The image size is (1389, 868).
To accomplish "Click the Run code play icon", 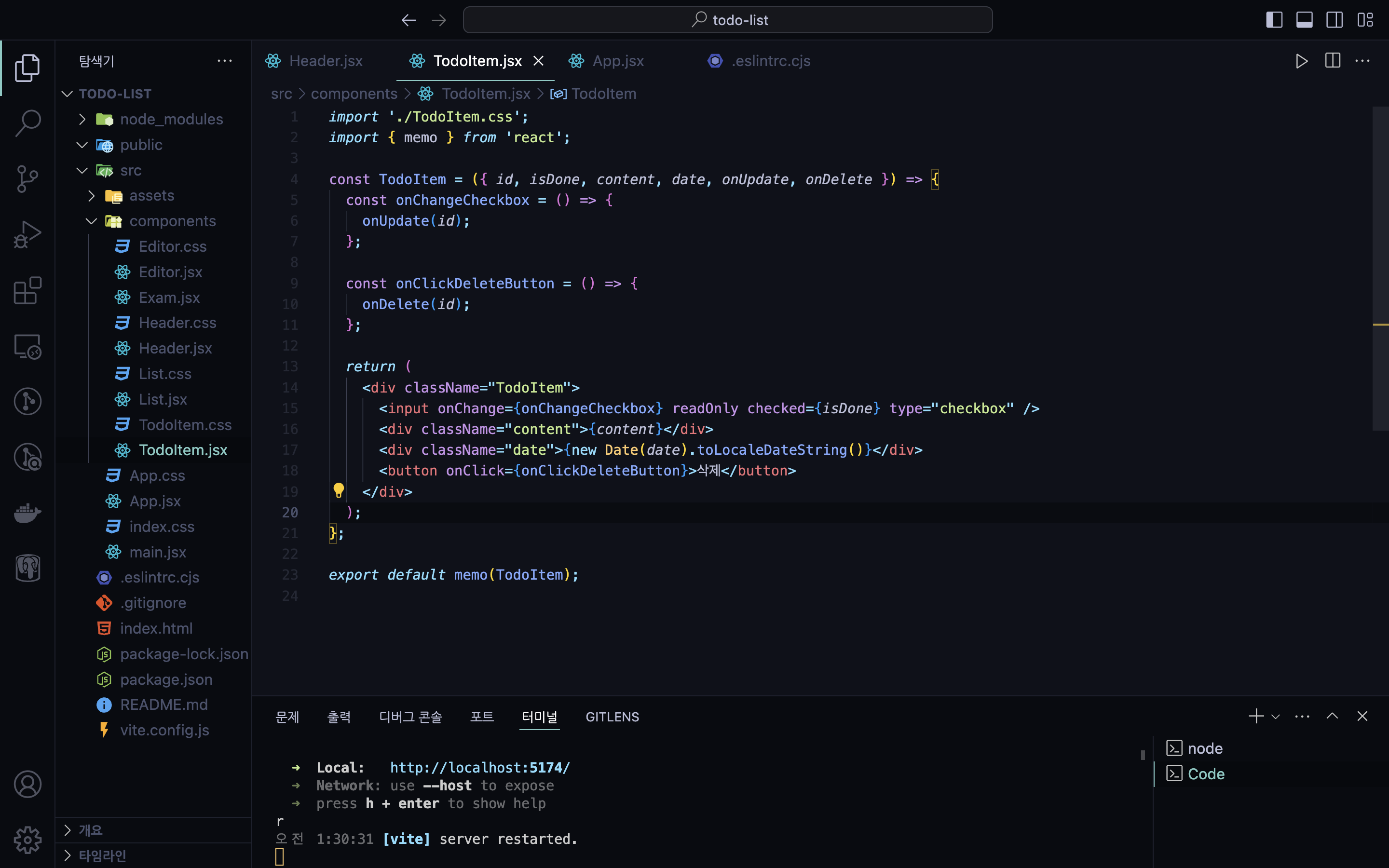I will tap(1301, 61).
